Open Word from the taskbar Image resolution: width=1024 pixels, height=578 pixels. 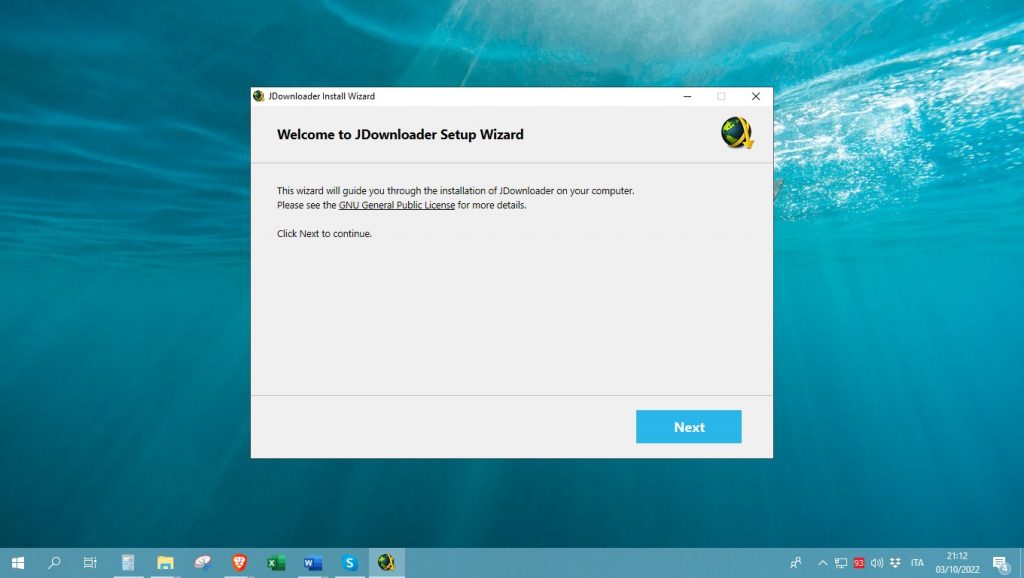tap(313, 563)
